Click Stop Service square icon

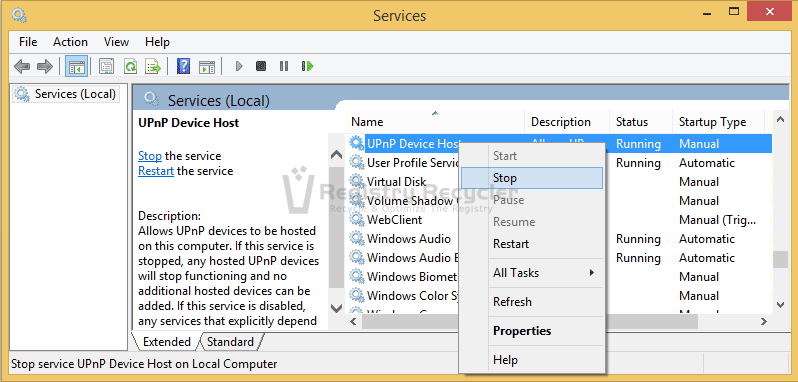pos(261,66)
